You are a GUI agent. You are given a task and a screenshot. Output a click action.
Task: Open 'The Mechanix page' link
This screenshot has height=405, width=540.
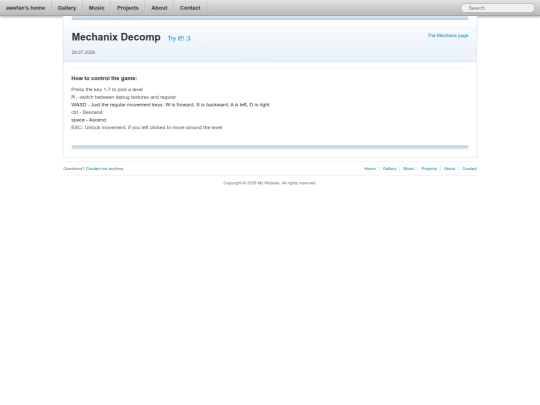pos(448,35)
